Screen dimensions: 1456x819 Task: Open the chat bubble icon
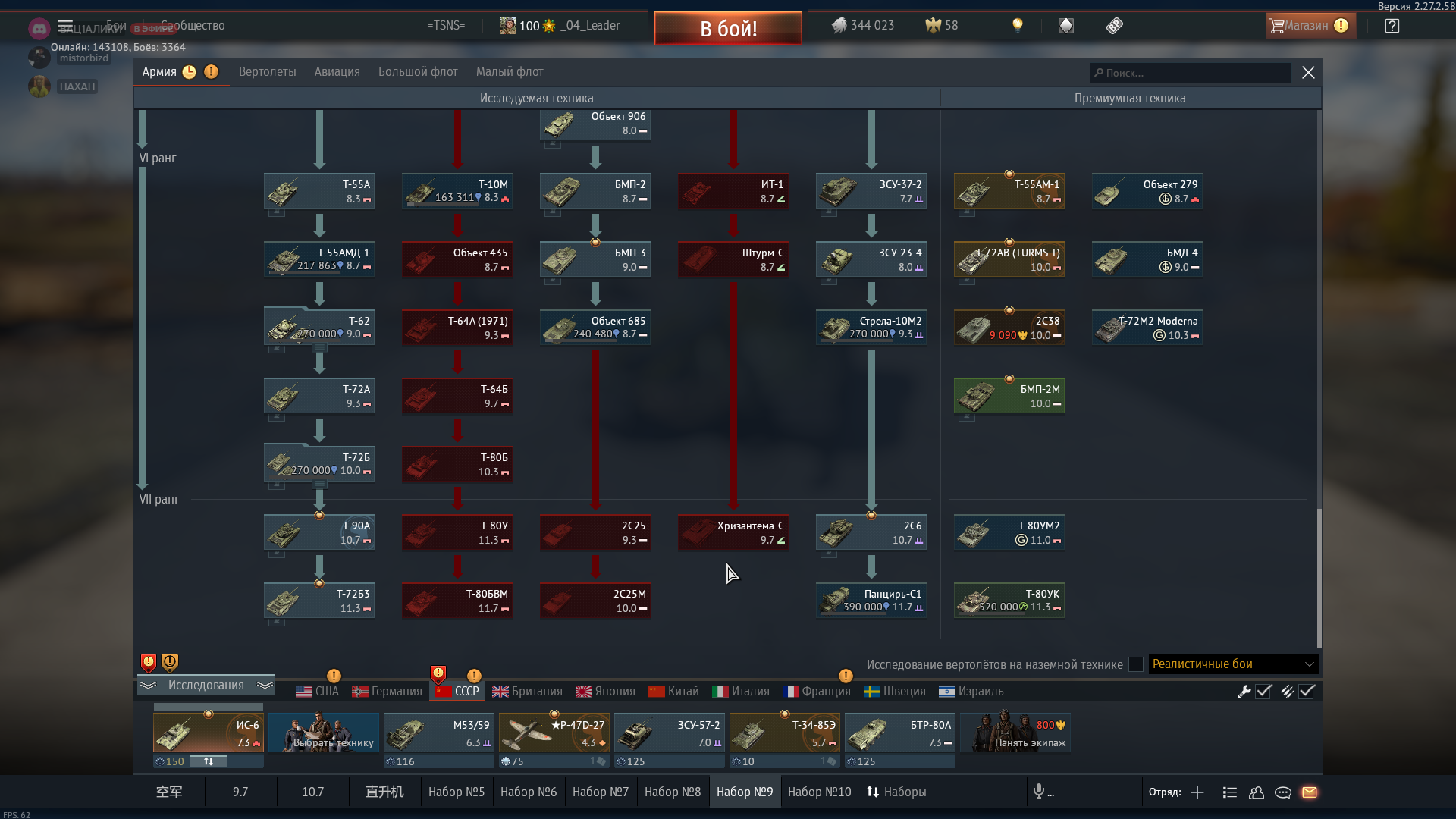(1283, 792)
